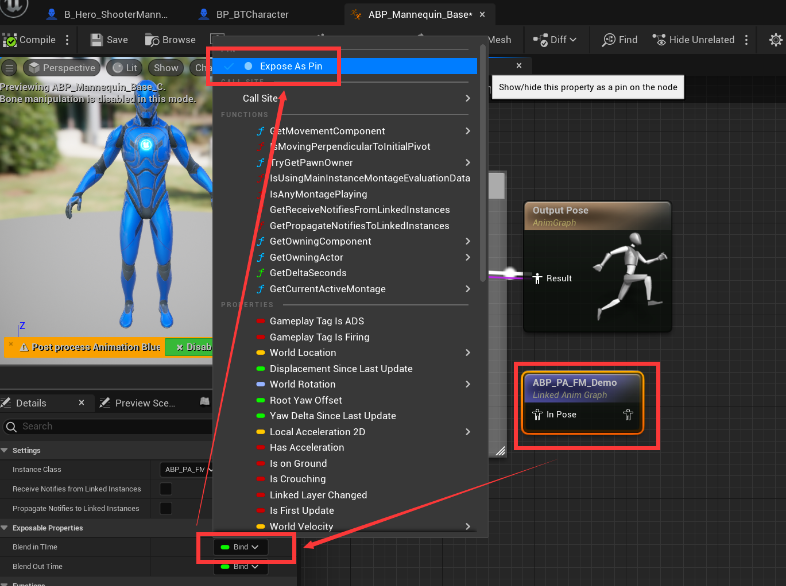Viewport: 786px width, 586px height.
Task: Choose GetReceiveNotifiesFromLinkedInstances
Action: 359,210
